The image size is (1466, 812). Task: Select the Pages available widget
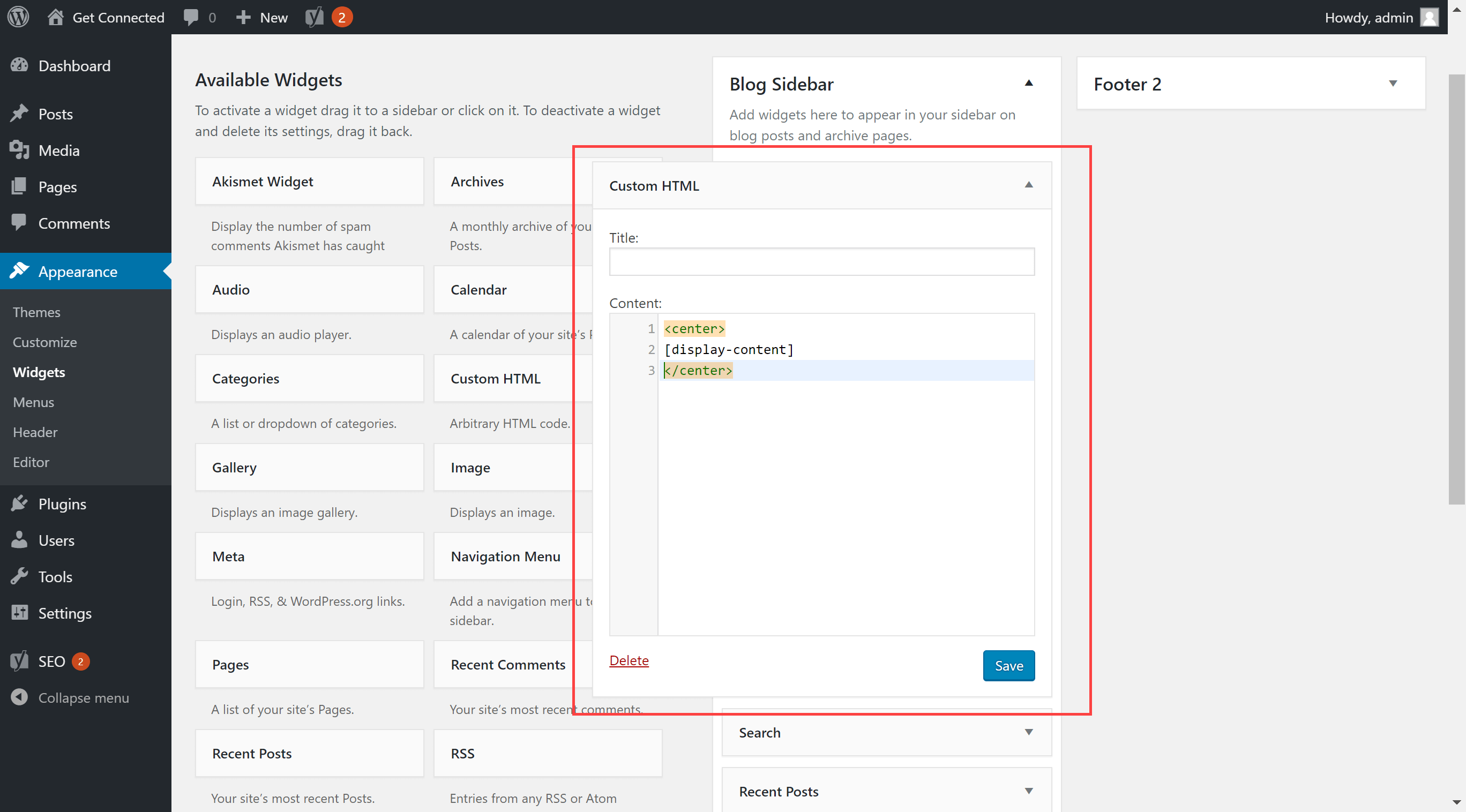310,664
